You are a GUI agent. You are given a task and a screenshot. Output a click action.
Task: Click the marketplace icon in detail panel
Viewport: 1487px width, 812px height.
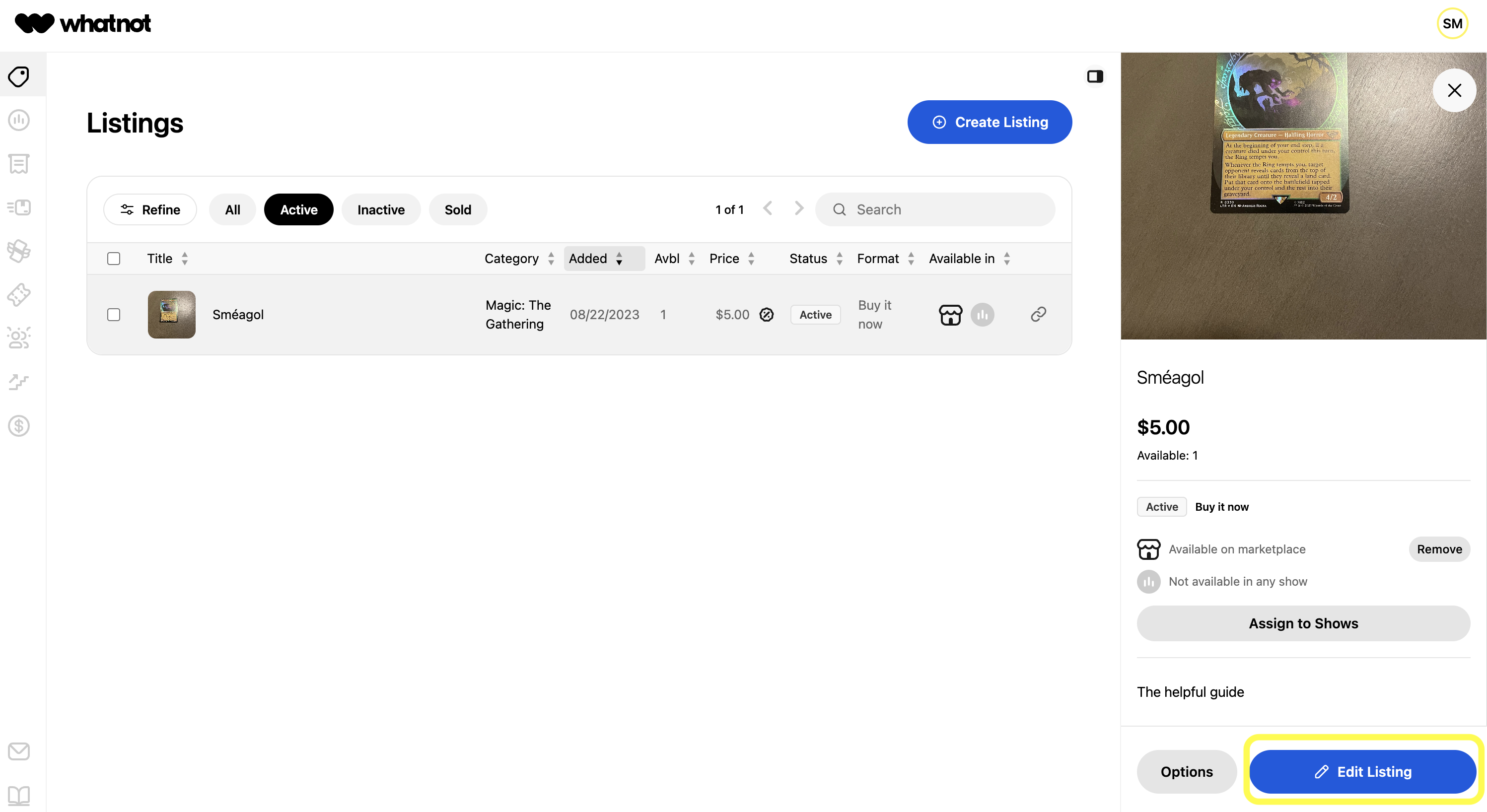click(x=1148, y=549)
